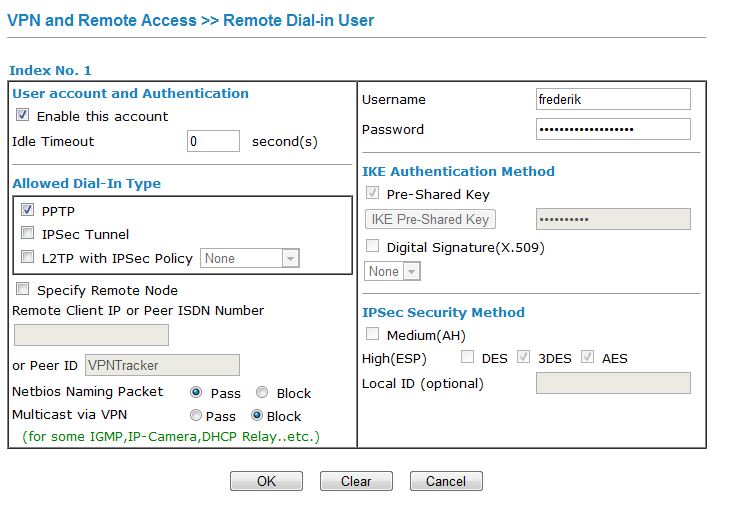Expand Digital Signature None dropdown
Viewport: 730px width, 506px height.
tap(392, 271)
